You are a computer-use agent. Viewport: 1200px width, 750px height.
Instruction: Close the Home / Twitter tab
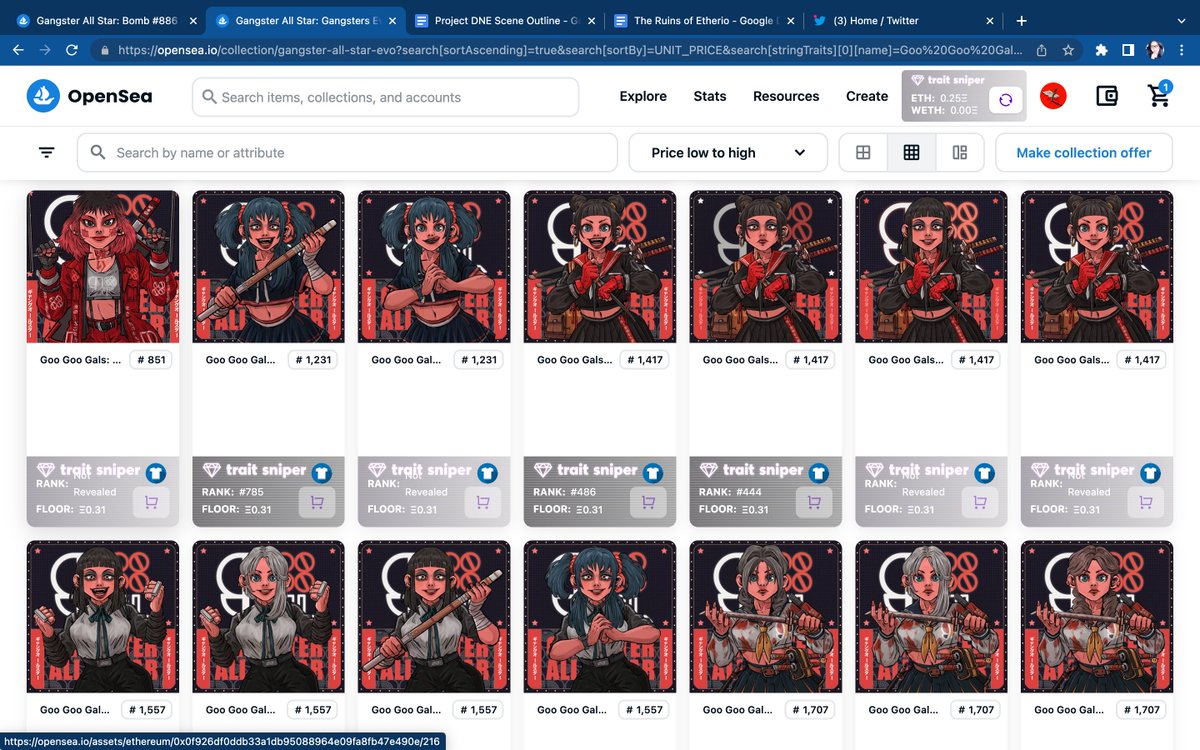coord(990,20)
